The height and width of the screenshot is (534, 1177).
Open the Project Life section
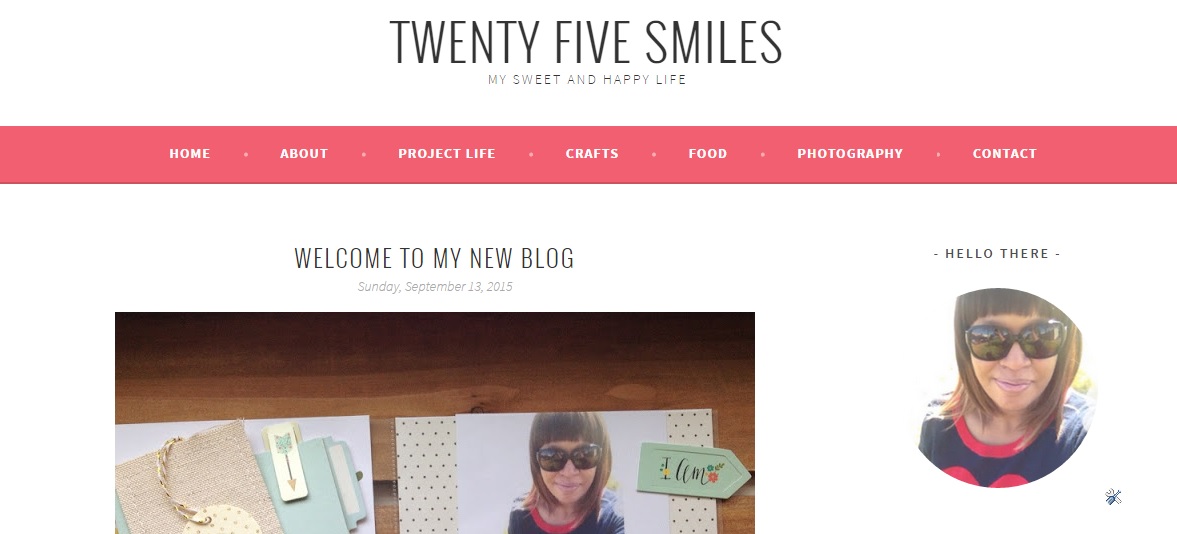(447, 153)
